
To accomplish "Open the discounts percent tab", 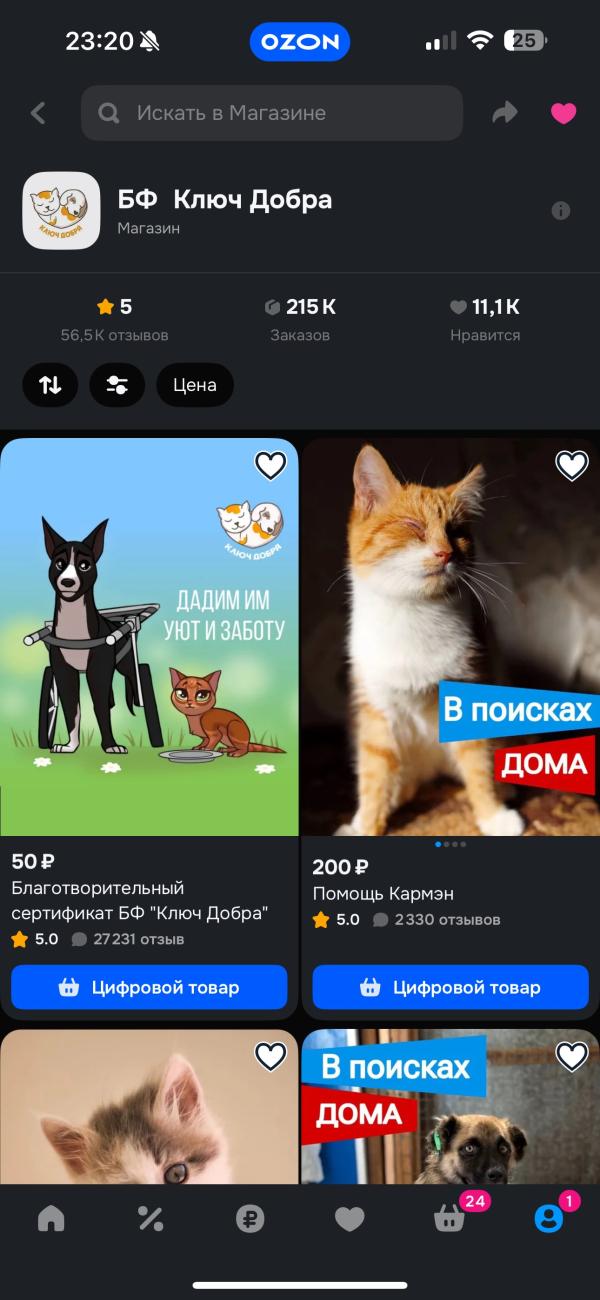I will point(150,1218).
